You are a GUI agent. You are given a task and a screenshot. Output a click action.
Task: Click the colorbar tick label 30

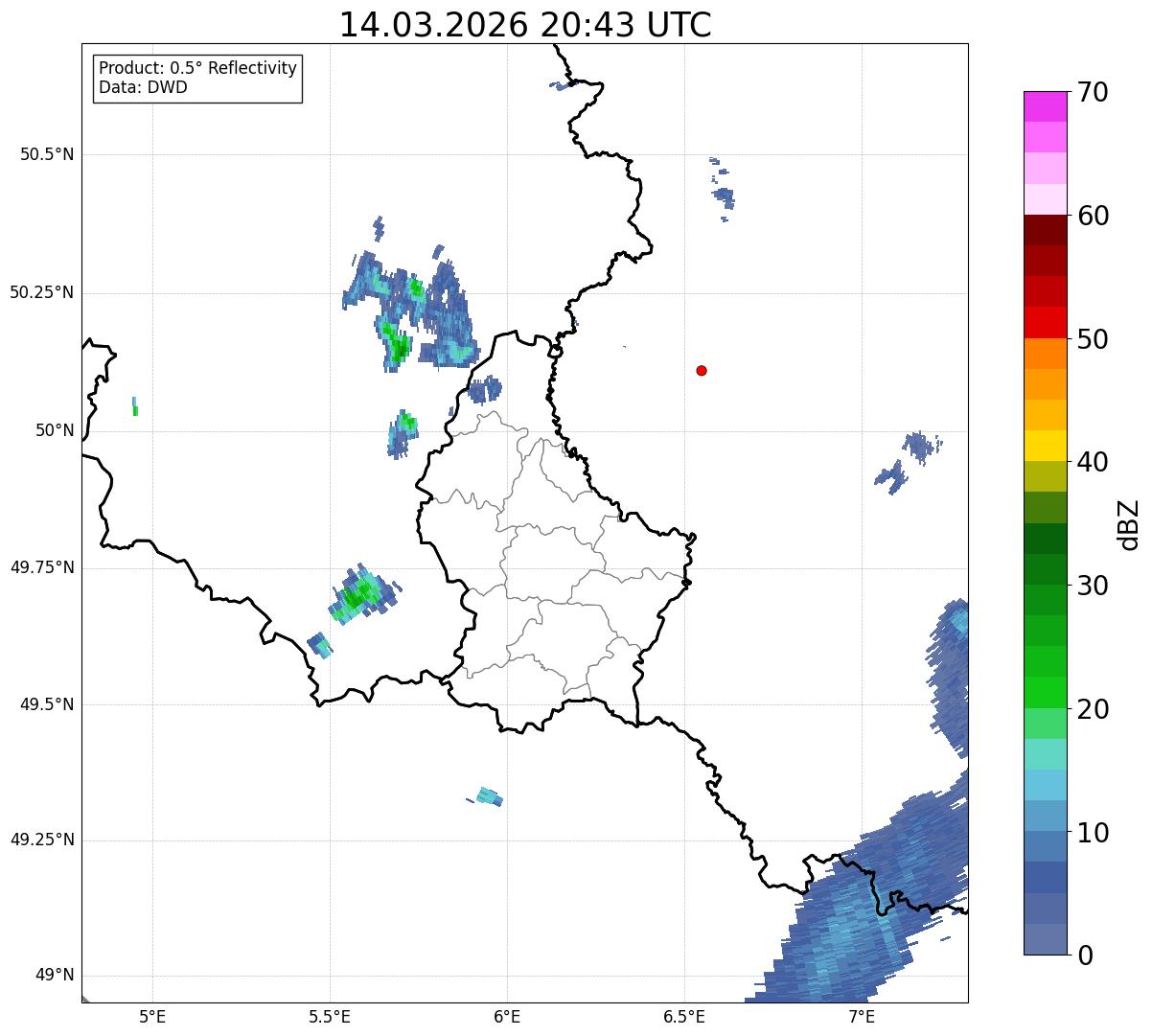[x=1093, y=586]
